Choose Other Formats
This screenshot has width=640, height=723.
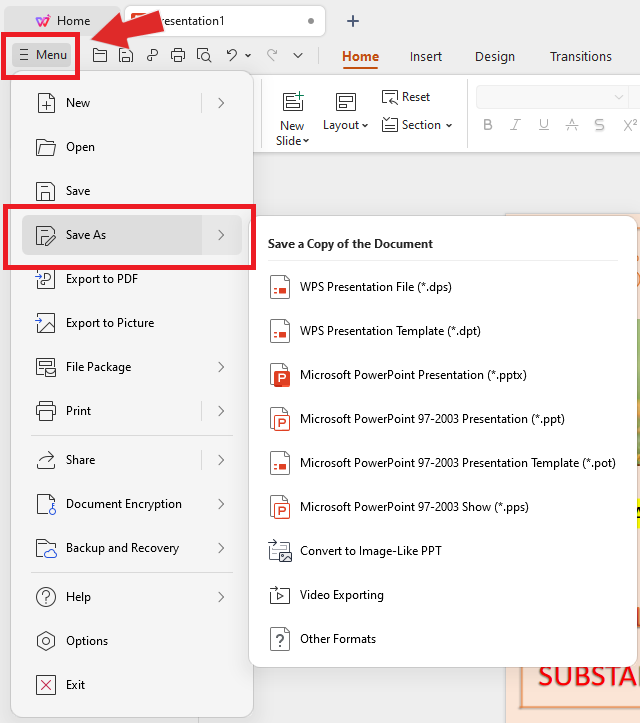coord(443,639)
